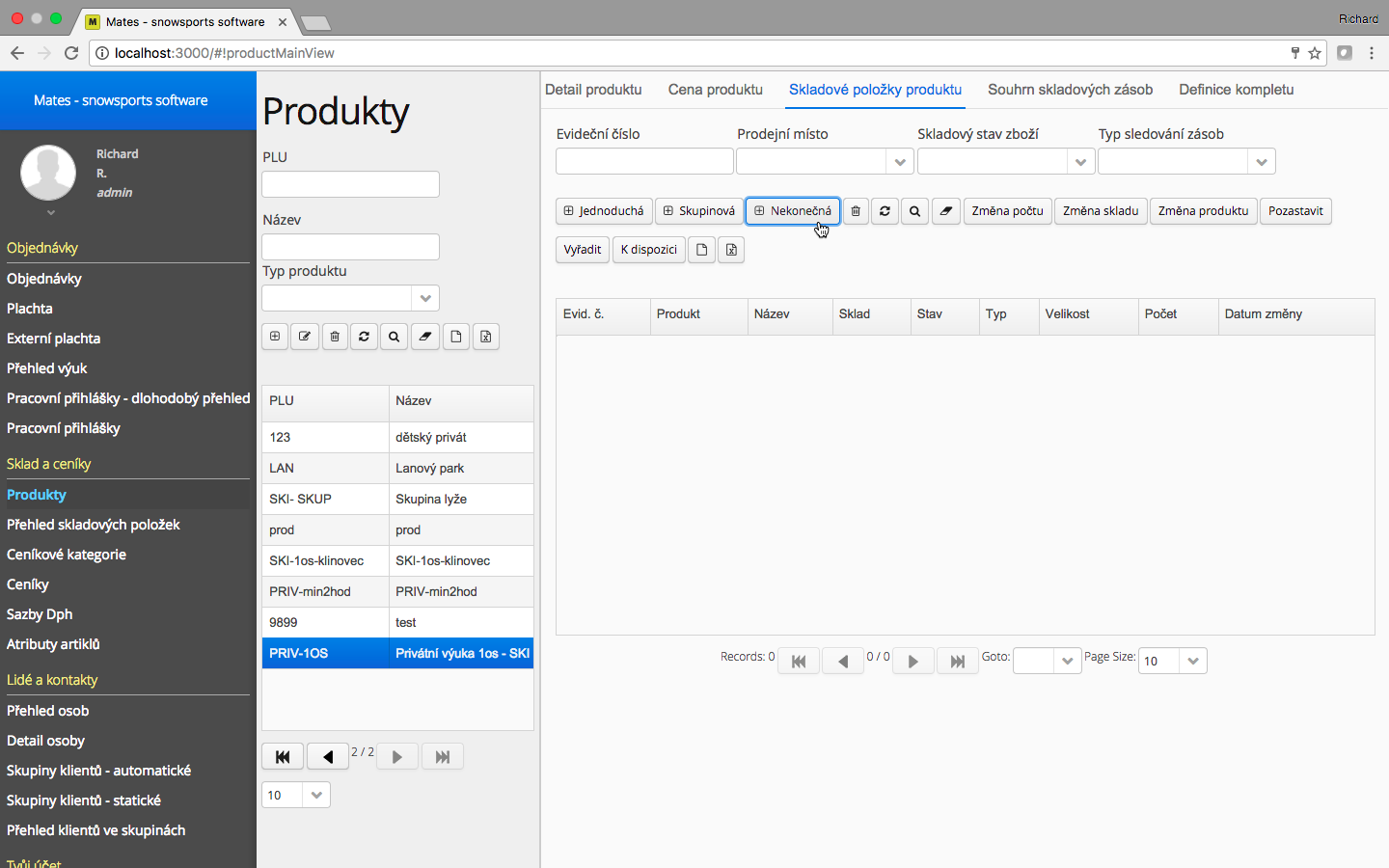The height and width of the screenshot is (868, 1389).
Task: Open Sazby Dph in the sidebar
Action: click(x=40, y=614)
